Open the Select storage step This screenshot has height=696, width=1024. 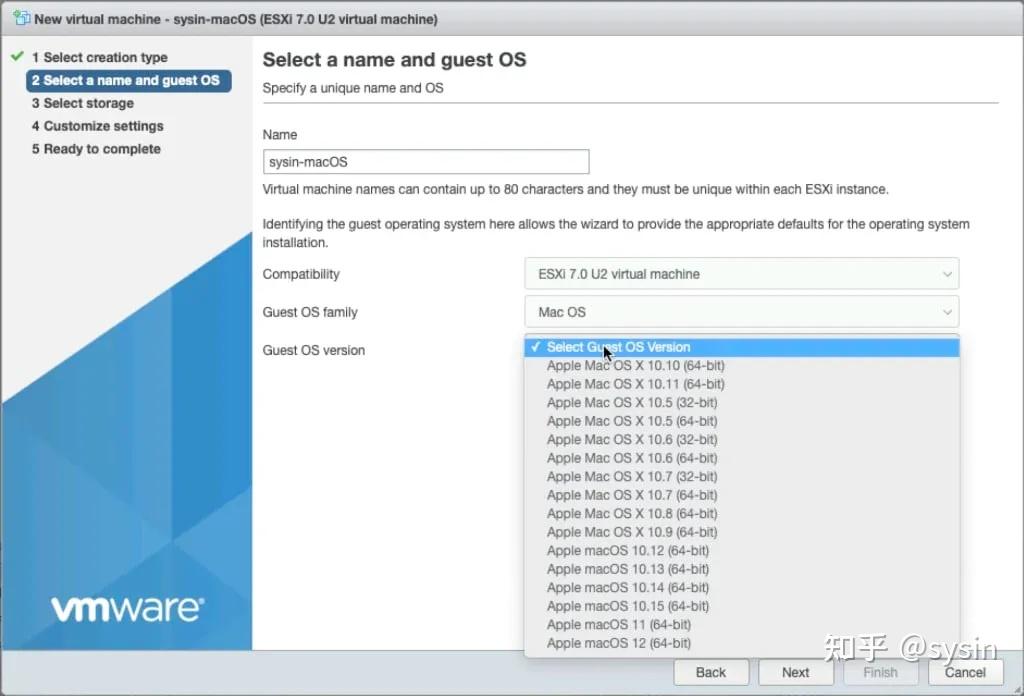[x=82, y=103]
